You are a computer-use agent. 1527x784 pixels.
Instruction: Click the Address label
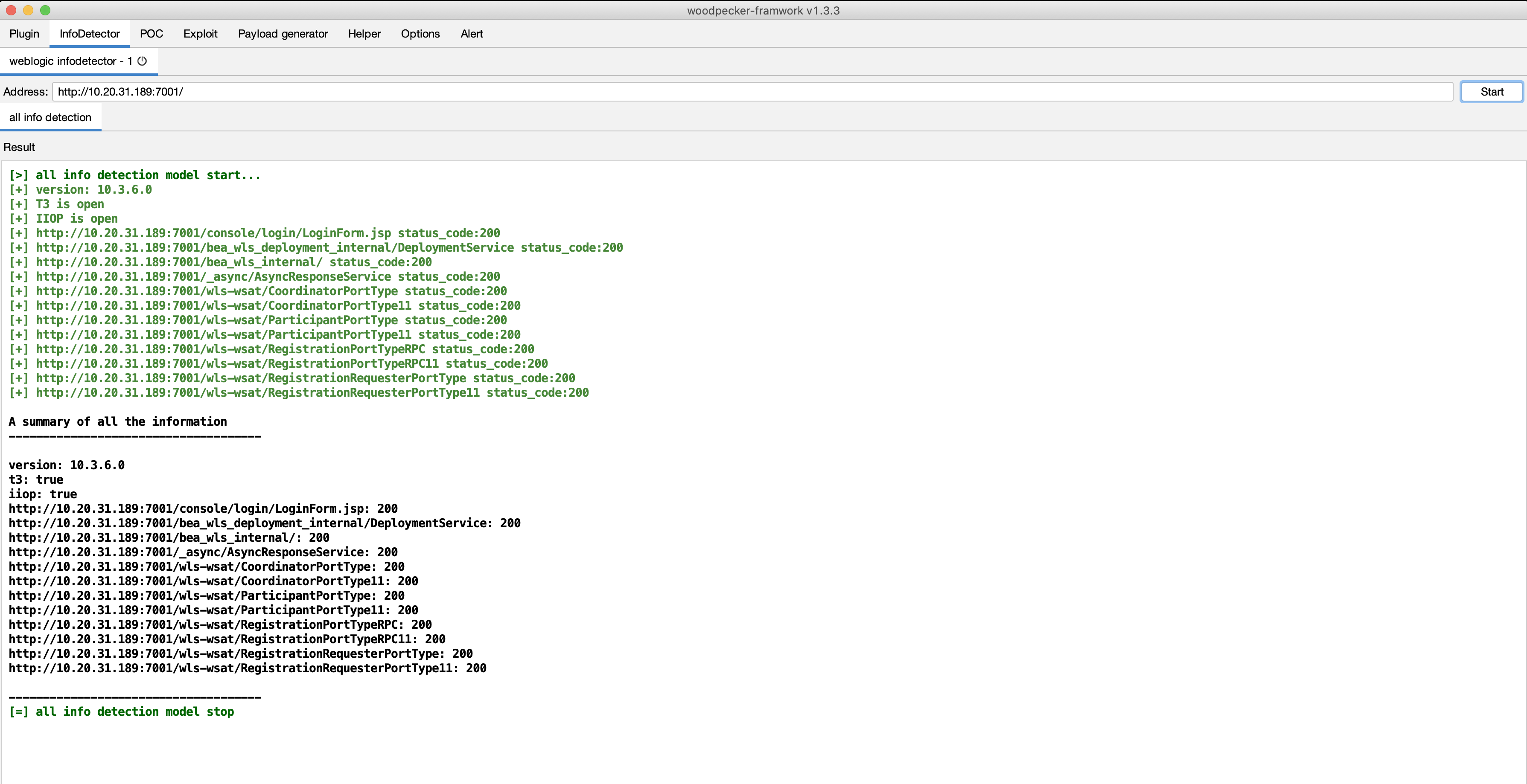26,92
